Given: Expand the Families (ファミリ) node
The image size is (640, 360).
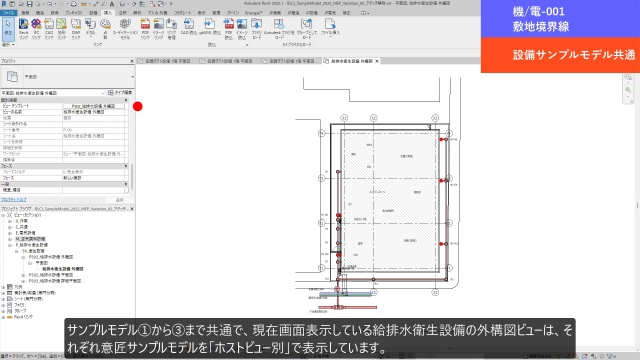Looking at the screenshot, I should coord(3,305).
